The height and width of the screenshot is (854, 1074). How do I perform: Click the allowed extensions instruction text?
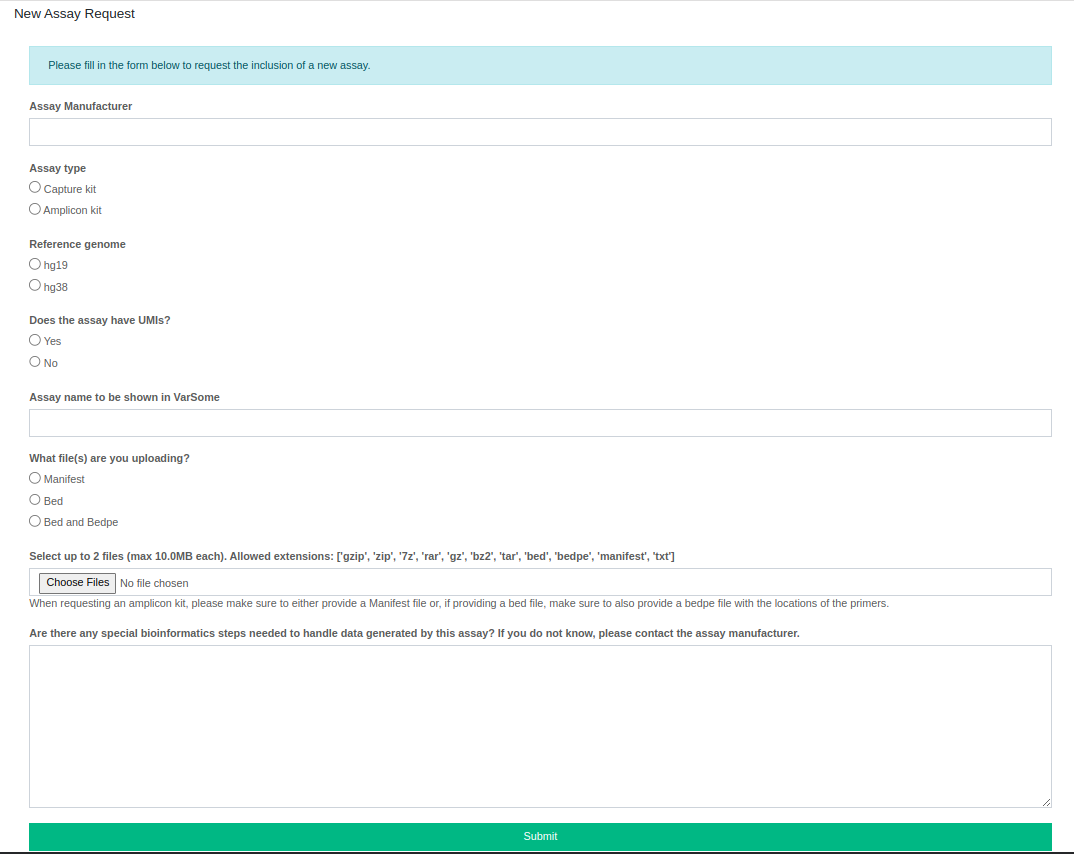352,556
